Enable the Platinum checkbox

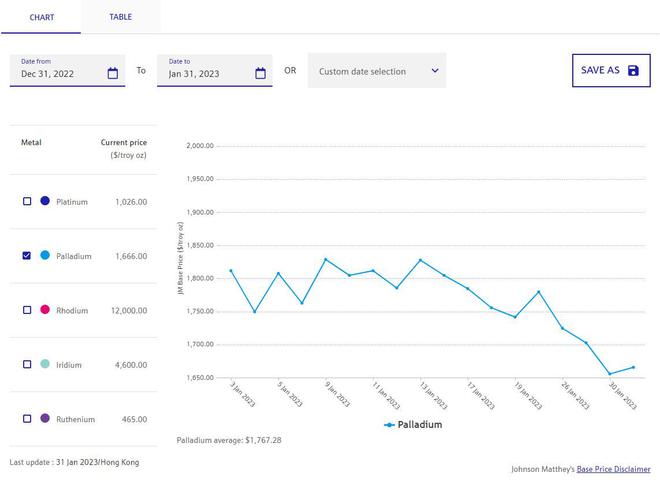point(27,202)
